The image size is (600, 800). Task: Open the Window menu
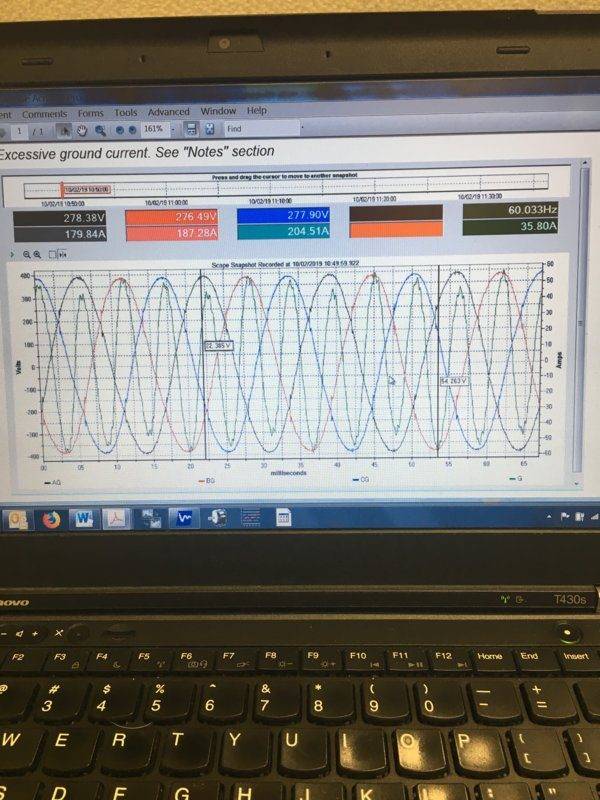[218, 111]
